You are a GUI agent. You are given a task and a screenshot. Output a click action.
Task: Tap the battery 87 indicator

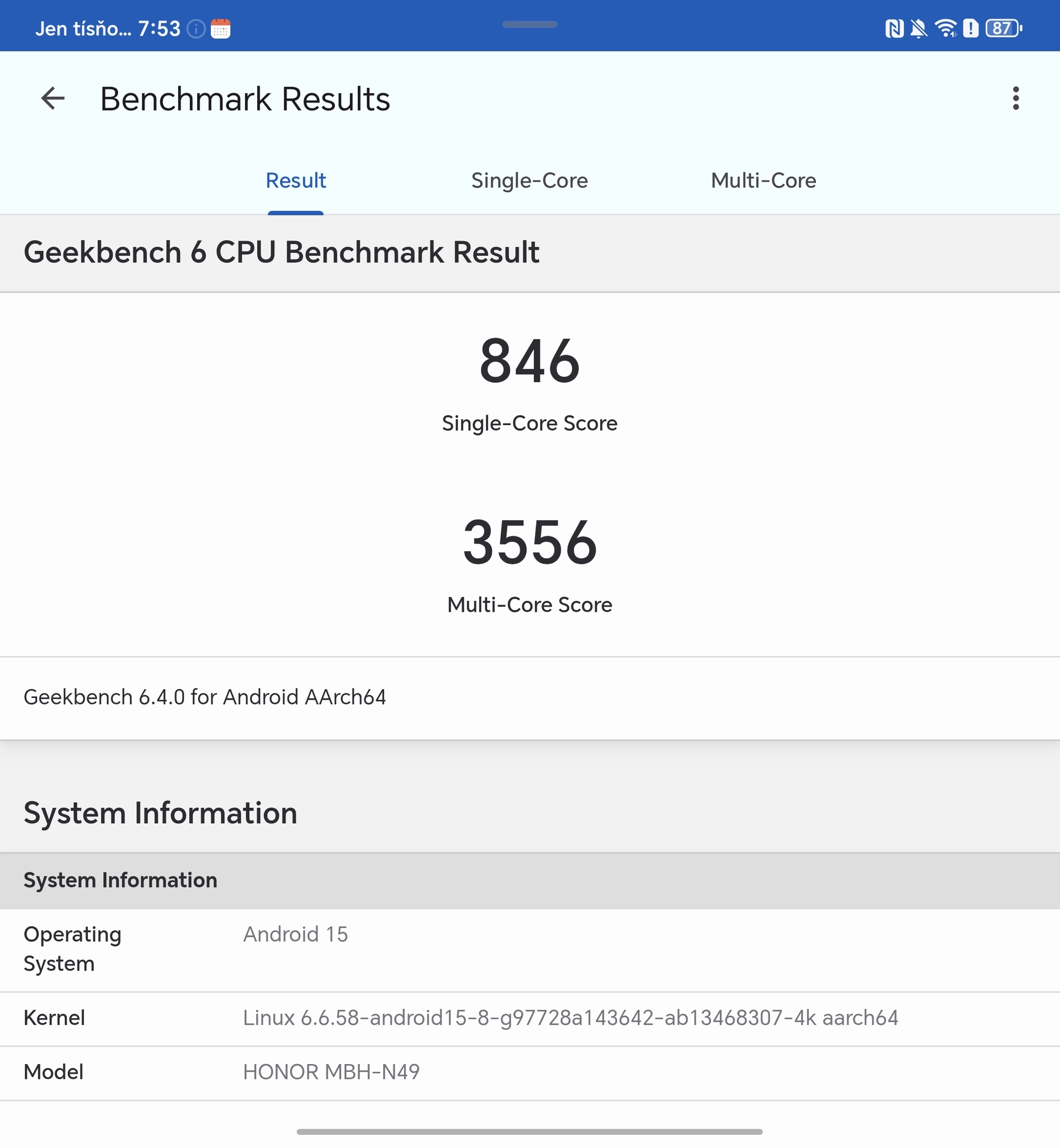tap(1003, 28)
